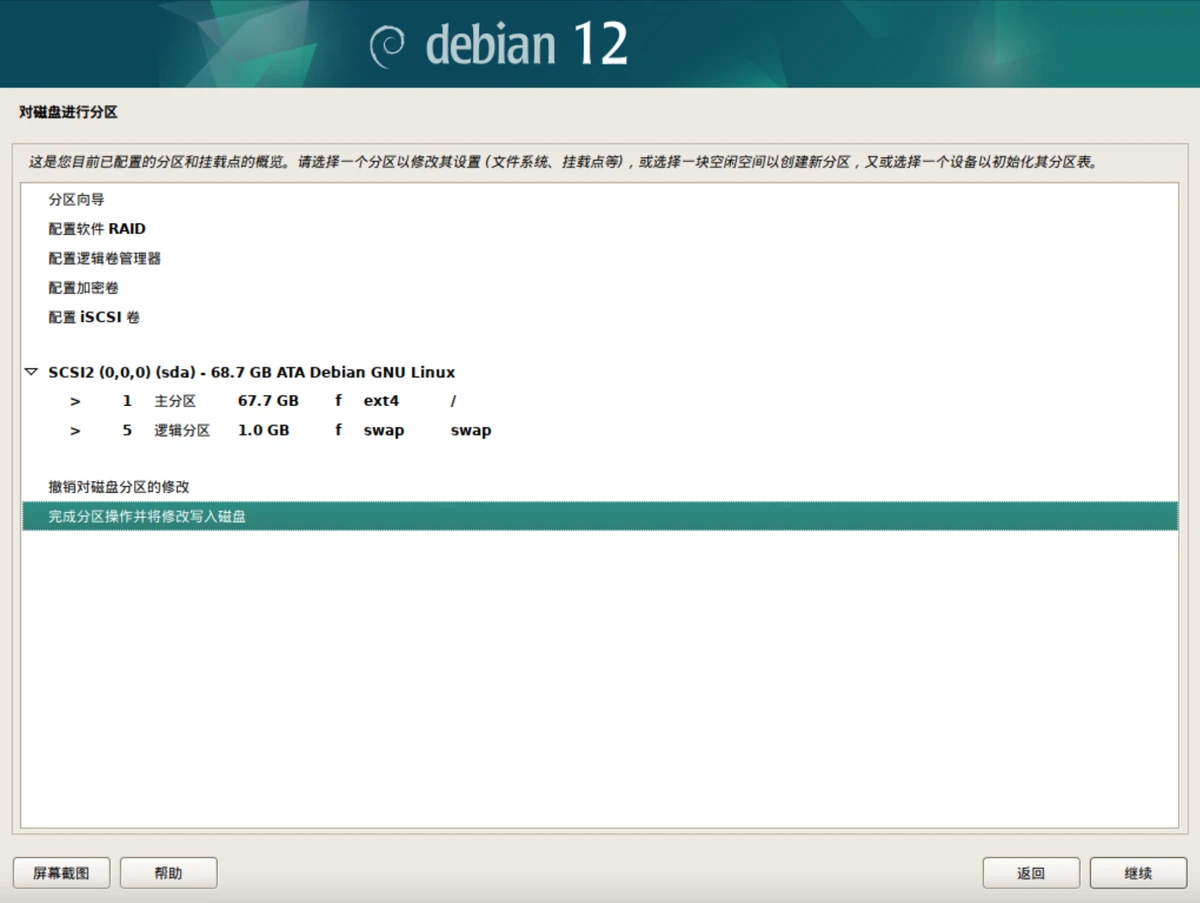
Task: Click the ext4 filesystem label of partition 1
Action: tap(381, 401)
